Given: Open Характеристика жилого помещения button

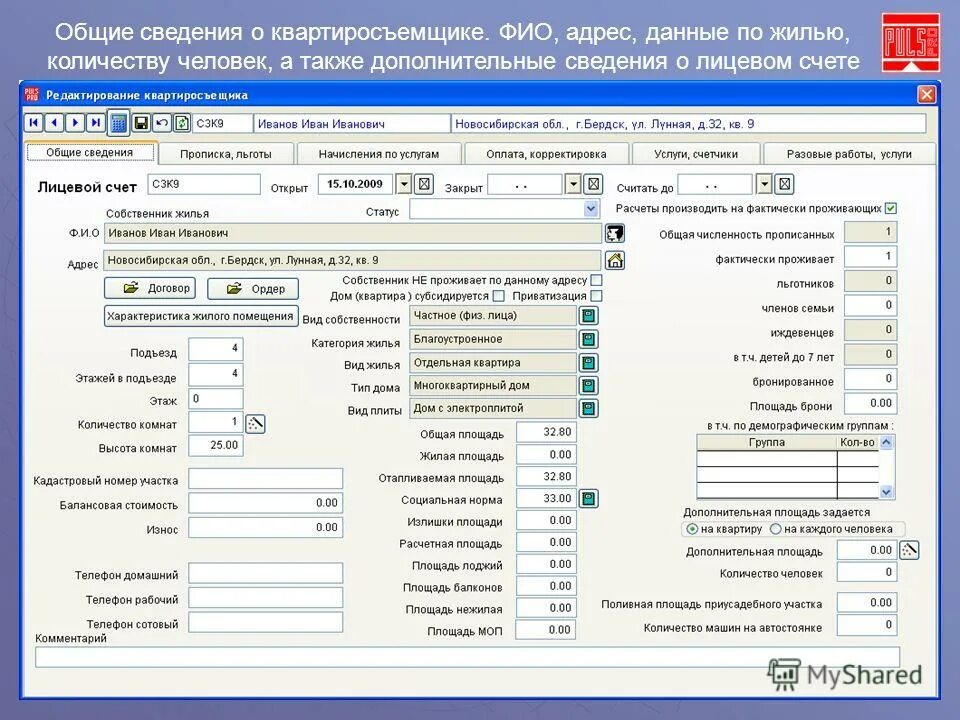Looking at the screenshot, I should [x=201, y=317].
